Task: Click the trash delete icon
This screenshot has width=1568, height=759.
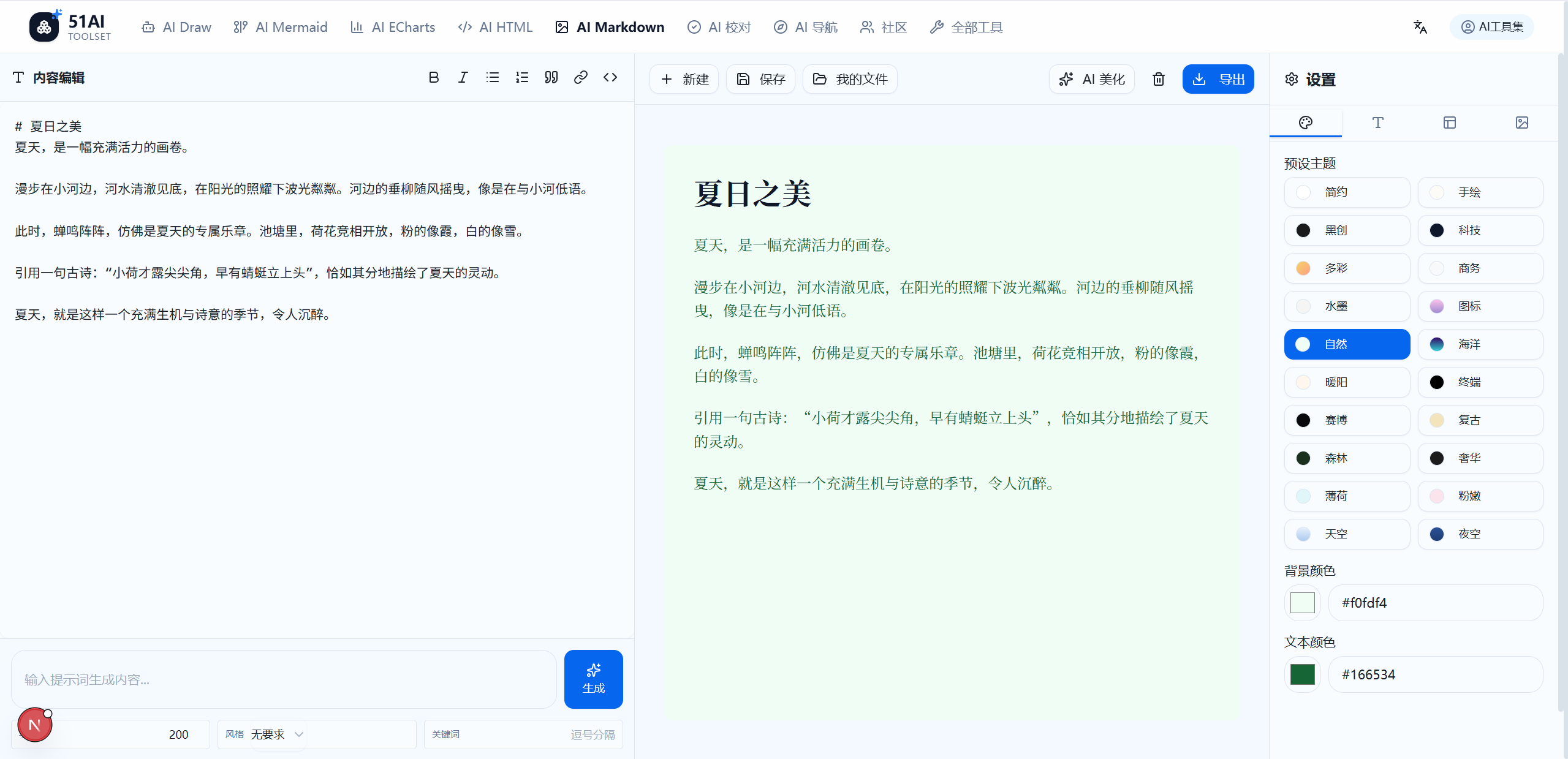Action: [x=1158, y=79]
